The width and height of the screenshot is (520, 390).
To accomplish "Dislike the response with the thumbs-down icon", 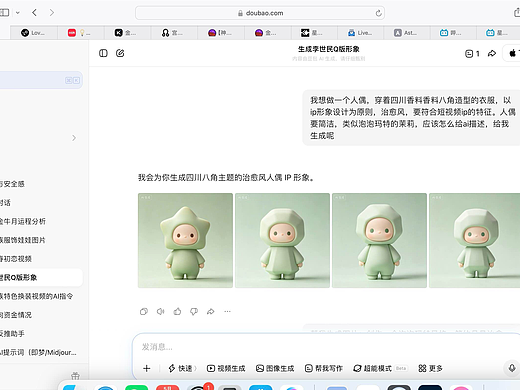I will coord(194,311).
